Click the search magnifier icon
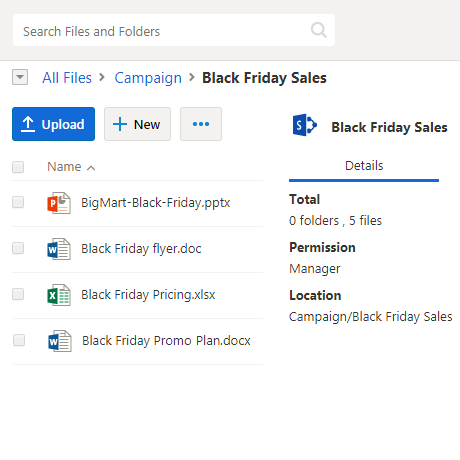460x460 pixels. coord(319,30)
